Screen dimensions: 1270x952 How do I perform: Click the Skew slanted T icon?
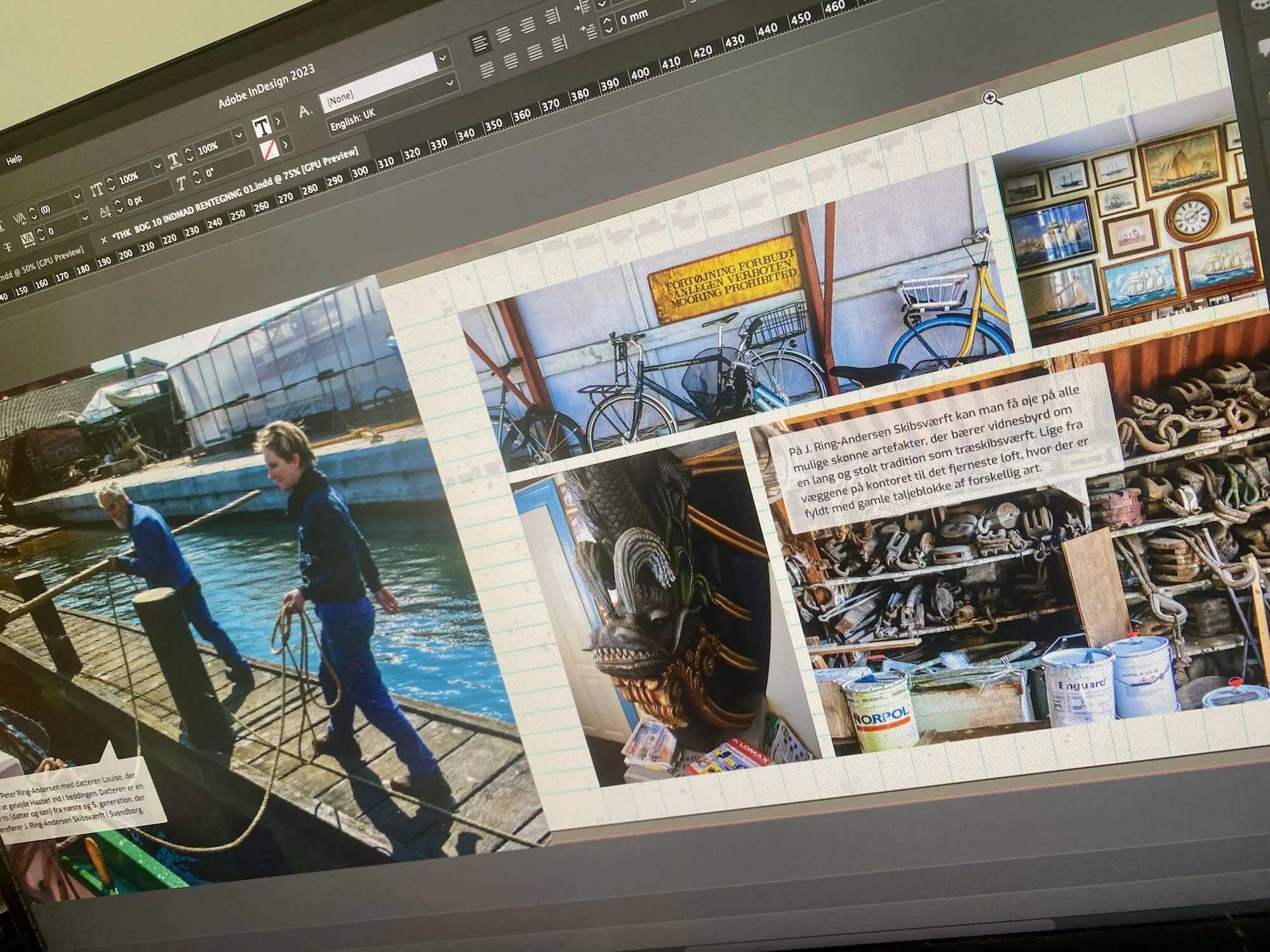click(180, 184)
